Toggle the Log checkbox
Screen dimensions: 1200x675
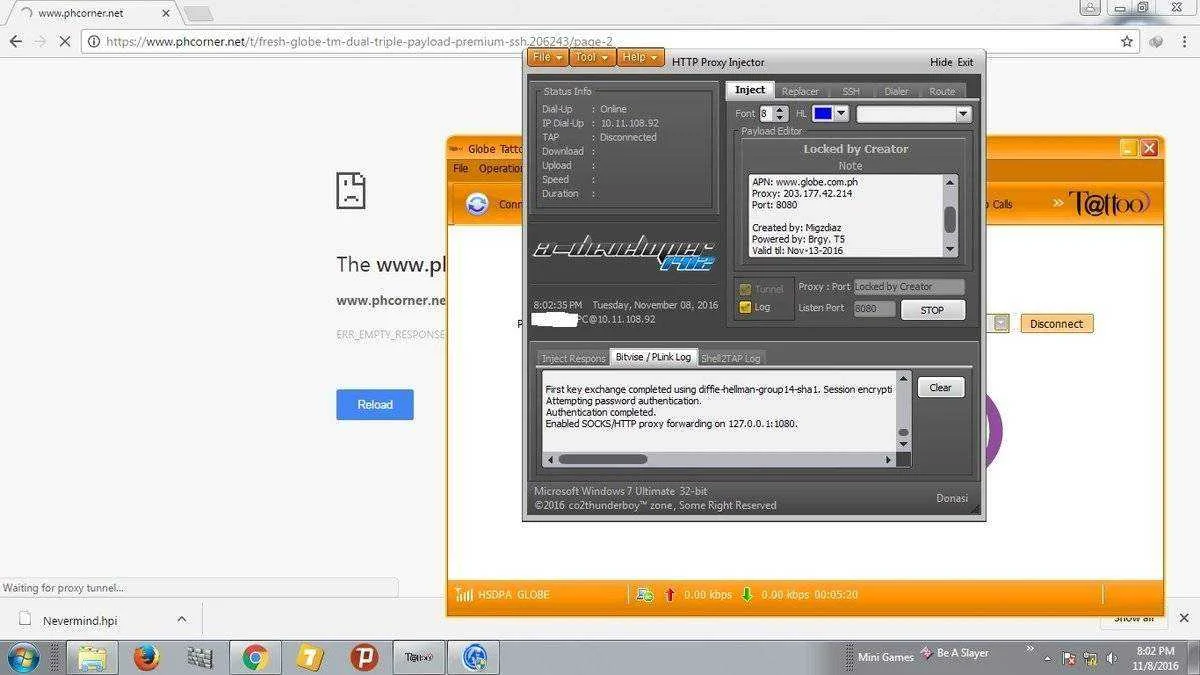745,307
